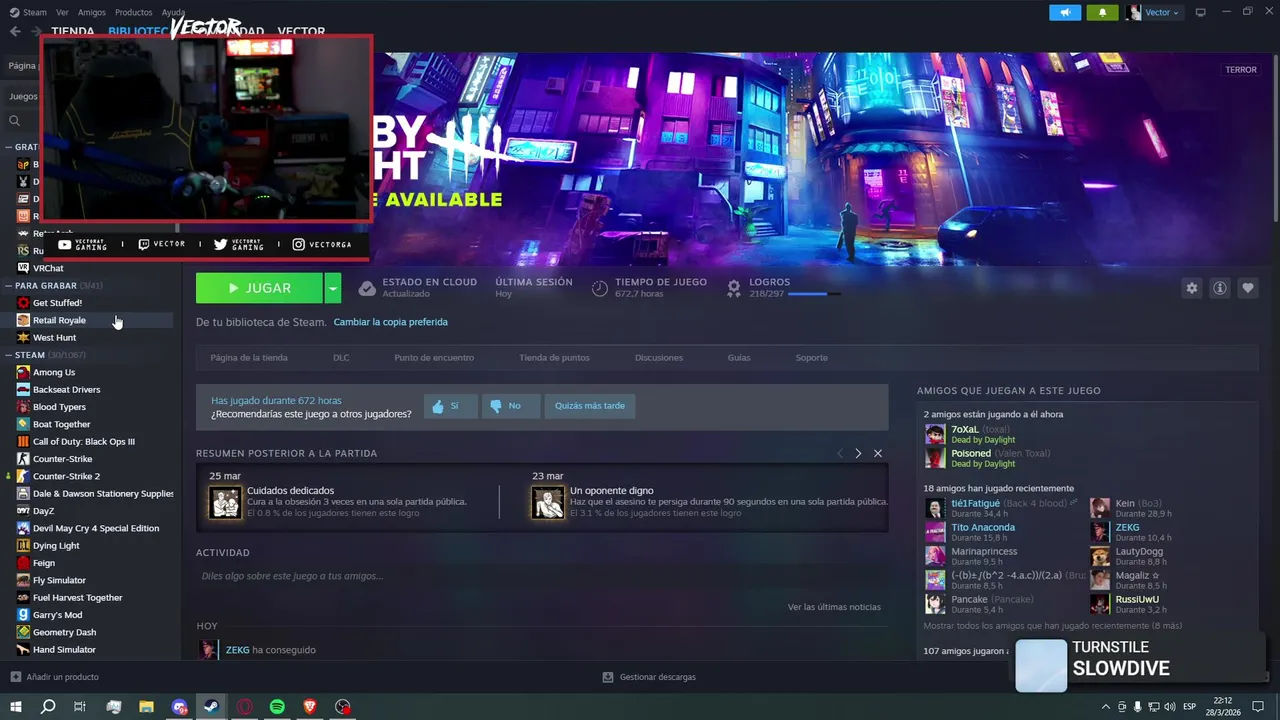View ZEKG friend avatar in recent players

(1100, 532)
